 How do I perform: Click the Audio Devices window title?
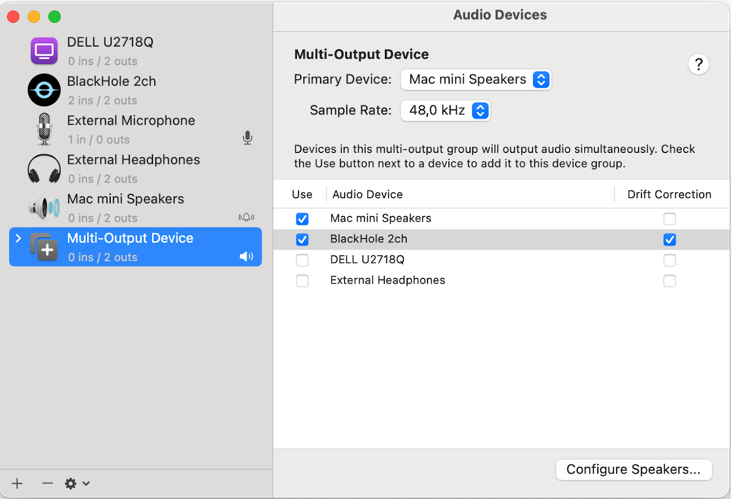500,15
